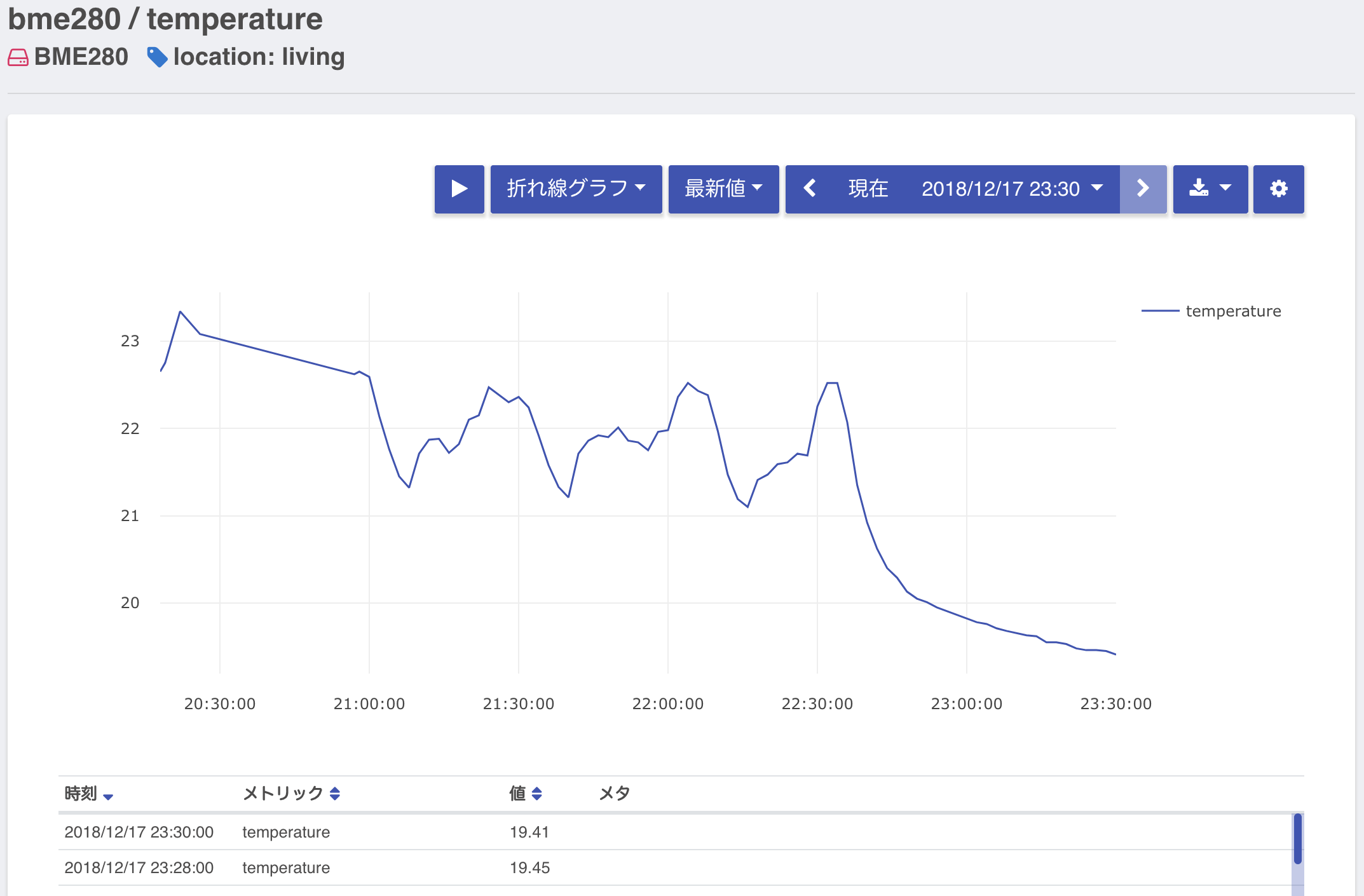Click the BME280 device icon
The image size is (1364, 896).
18,58
